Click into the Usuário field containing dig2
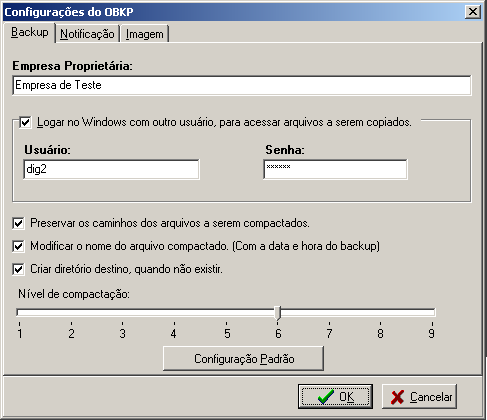Image resolution: width=487 pixels, height=420 pixels. coord(112,169)
